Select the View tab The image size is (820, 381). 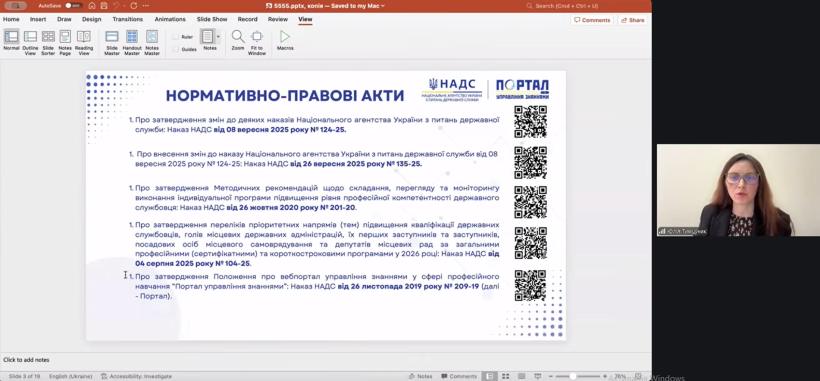pyautogui.click(x=305, y=19)
